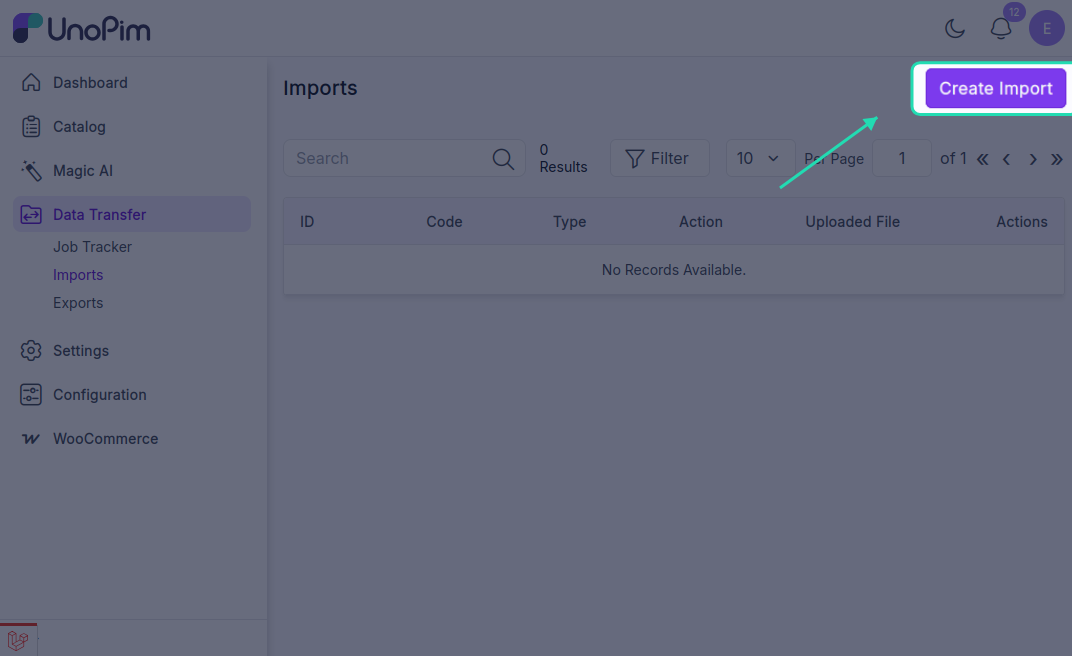Click the UnoPim logo
This screenshot has height=656, width=1072.
click(x=81, y=29)
